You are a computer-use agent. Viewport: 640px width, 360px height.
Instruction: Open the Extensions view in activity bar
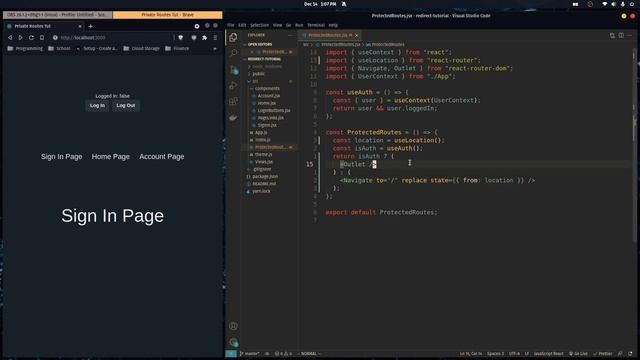coord(233,101)
